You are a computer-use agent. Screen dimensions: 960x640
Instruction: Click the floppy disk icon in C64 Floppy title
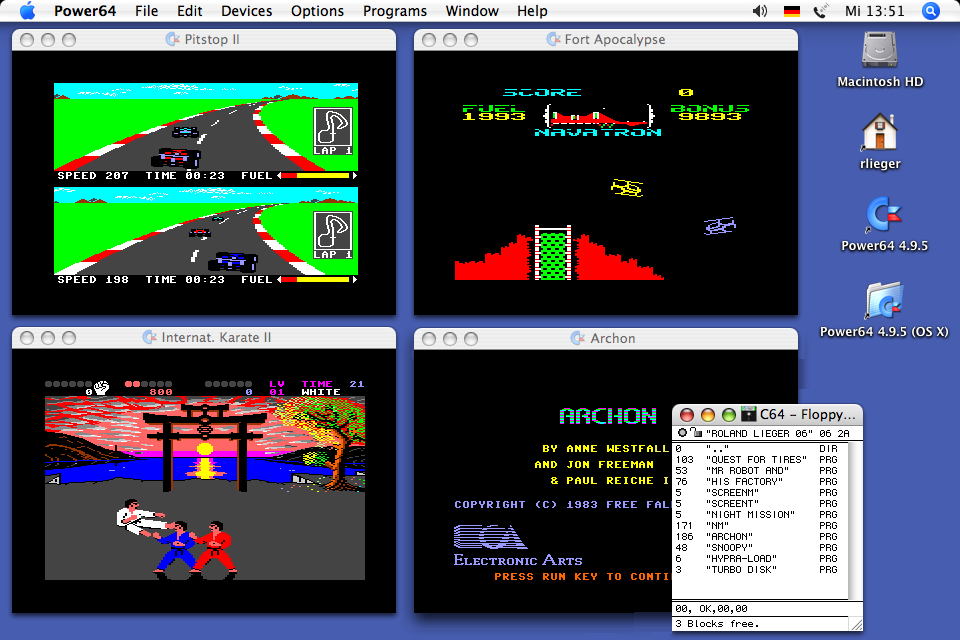point(748,415)
